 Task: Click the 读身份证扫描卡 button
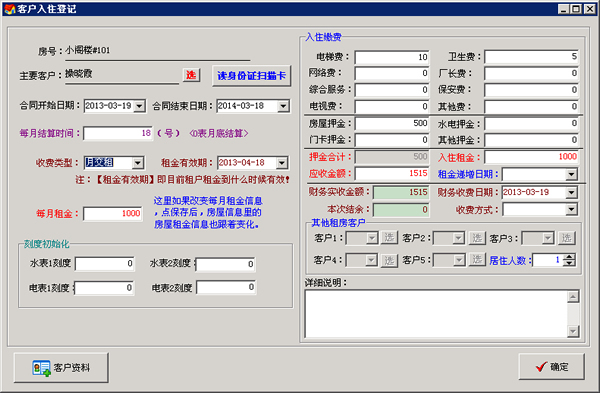point(251,76)
